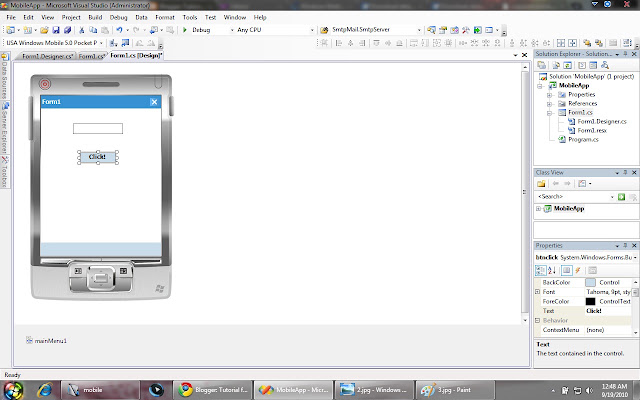Viewport: 640px width, 400px height.
Task: Expand the Font property row
Action: (538, 292)
